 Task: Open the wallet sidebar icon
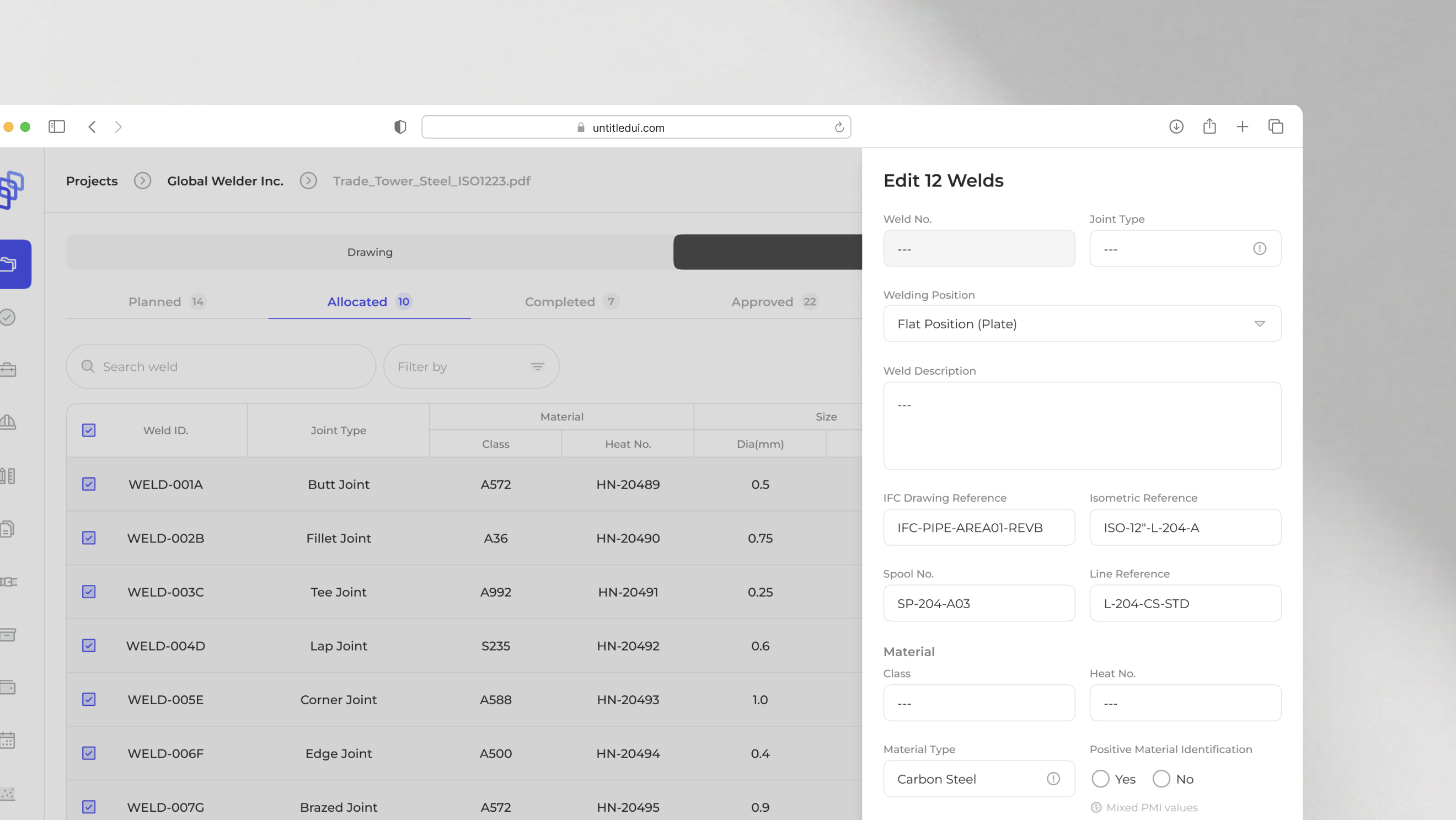click(7, 687)
